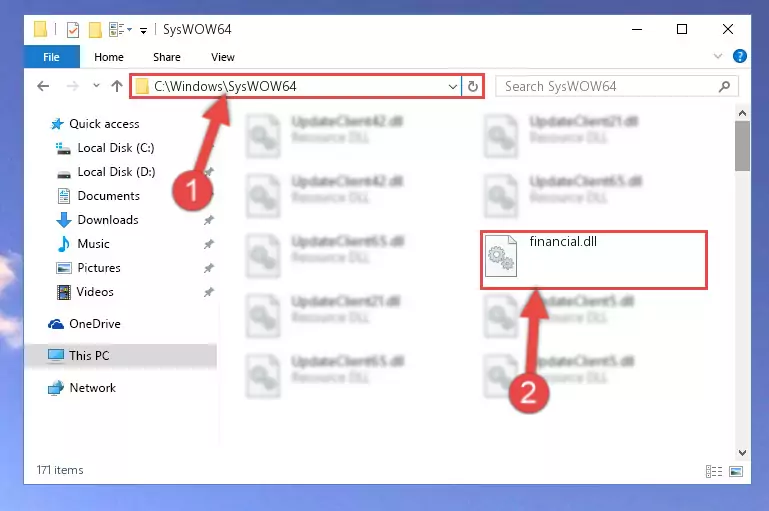Click the scrollbar down arrow
Viewport: 769px width, 511px height.
point(742,453)
